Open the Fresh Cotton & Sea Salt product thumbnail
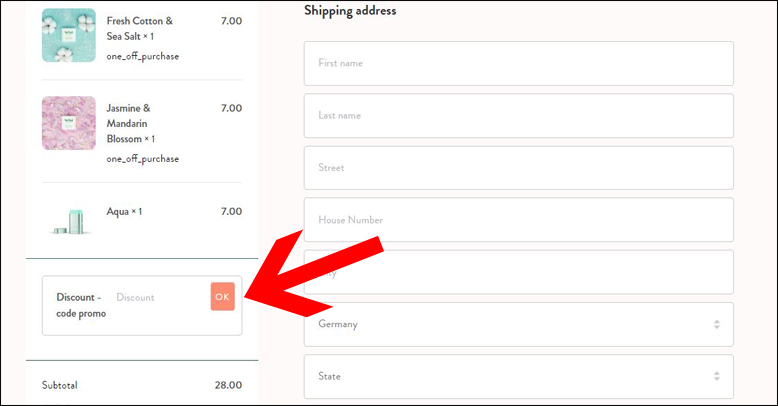 [68, 35]
